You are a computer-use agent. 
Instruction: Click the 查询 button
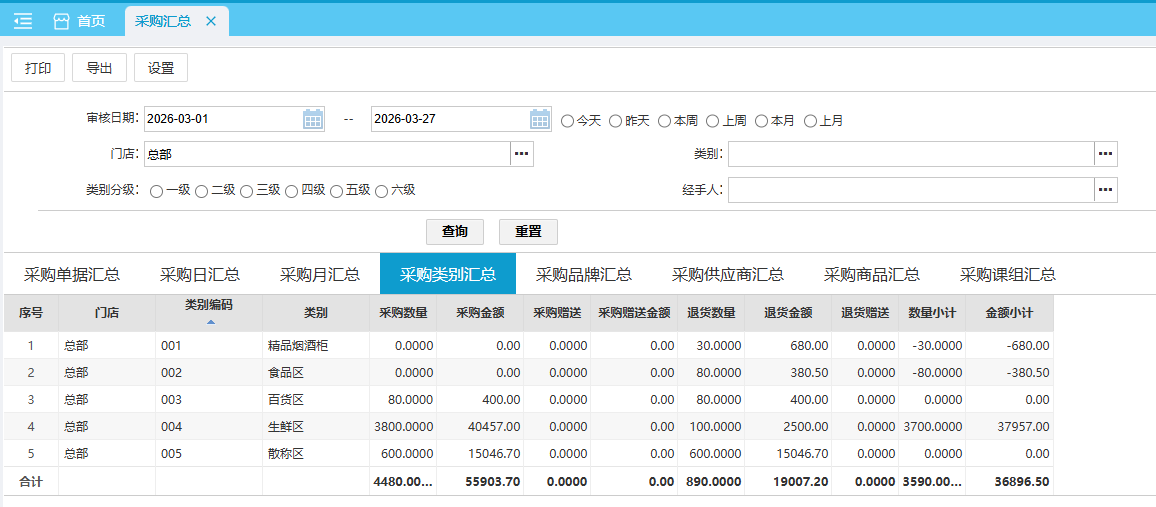pyautogui.click(x=455, y=231)
